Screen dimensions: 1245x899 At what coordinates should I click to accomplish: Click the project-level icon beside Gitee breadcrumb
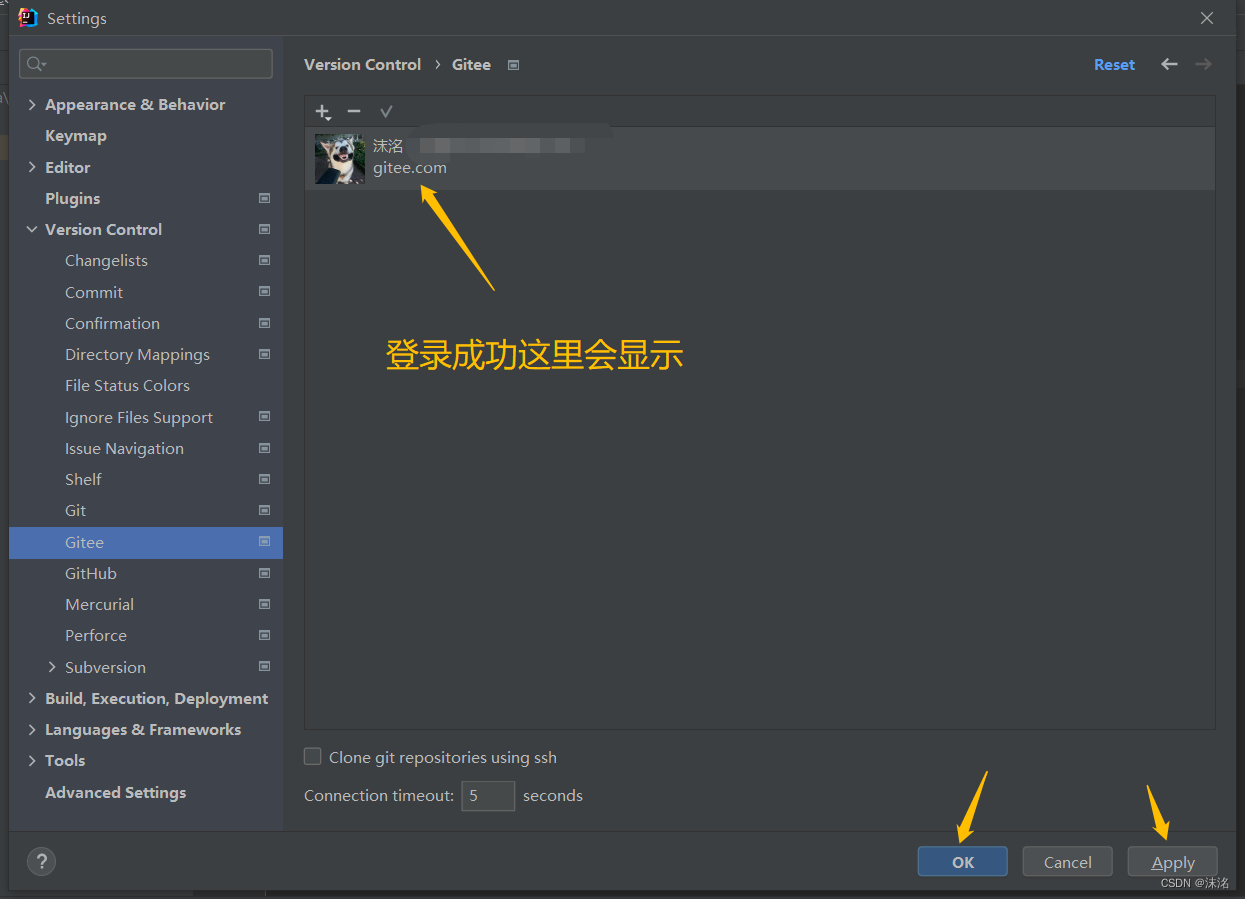513,65
